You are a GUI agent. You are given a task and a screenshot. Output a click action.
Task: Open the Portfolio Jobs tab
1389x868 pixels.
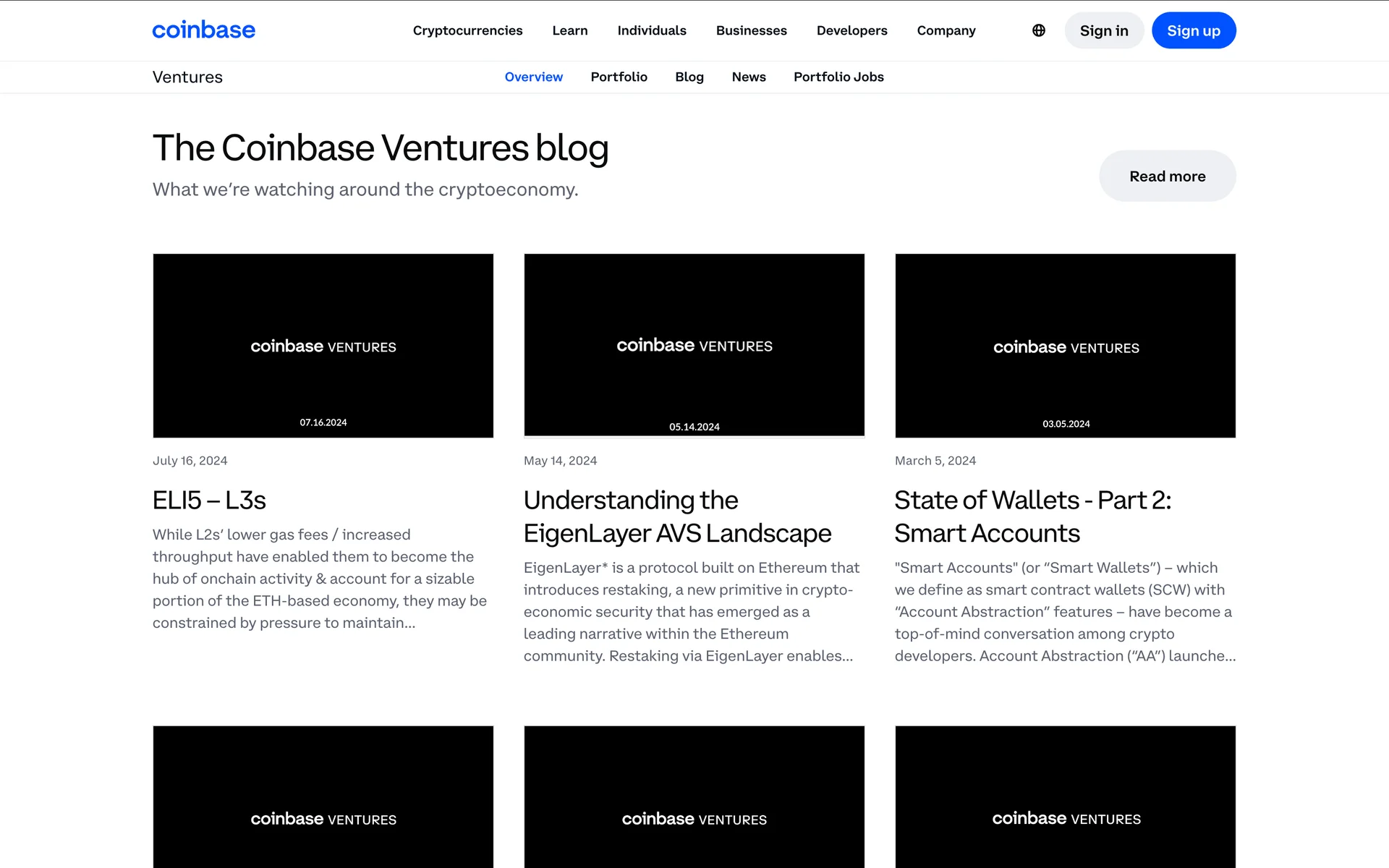(x=838, y=77)
